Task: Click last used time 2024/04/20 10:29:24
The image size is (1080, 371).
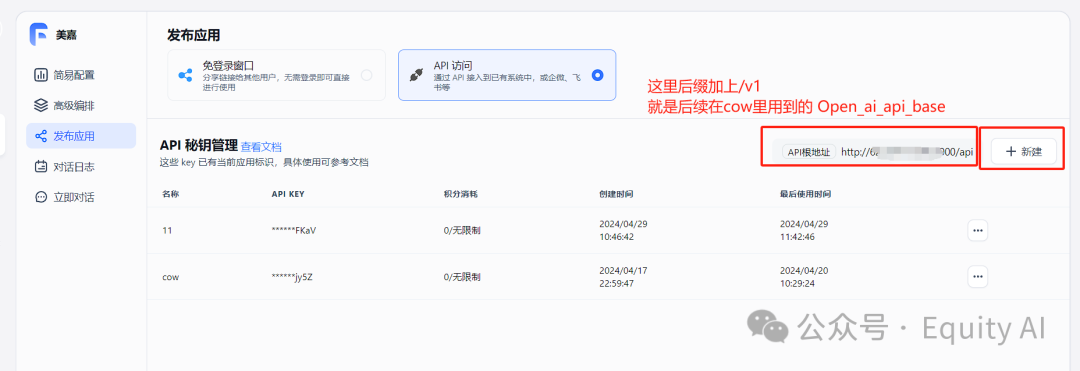Action: [x=804, y=277]
